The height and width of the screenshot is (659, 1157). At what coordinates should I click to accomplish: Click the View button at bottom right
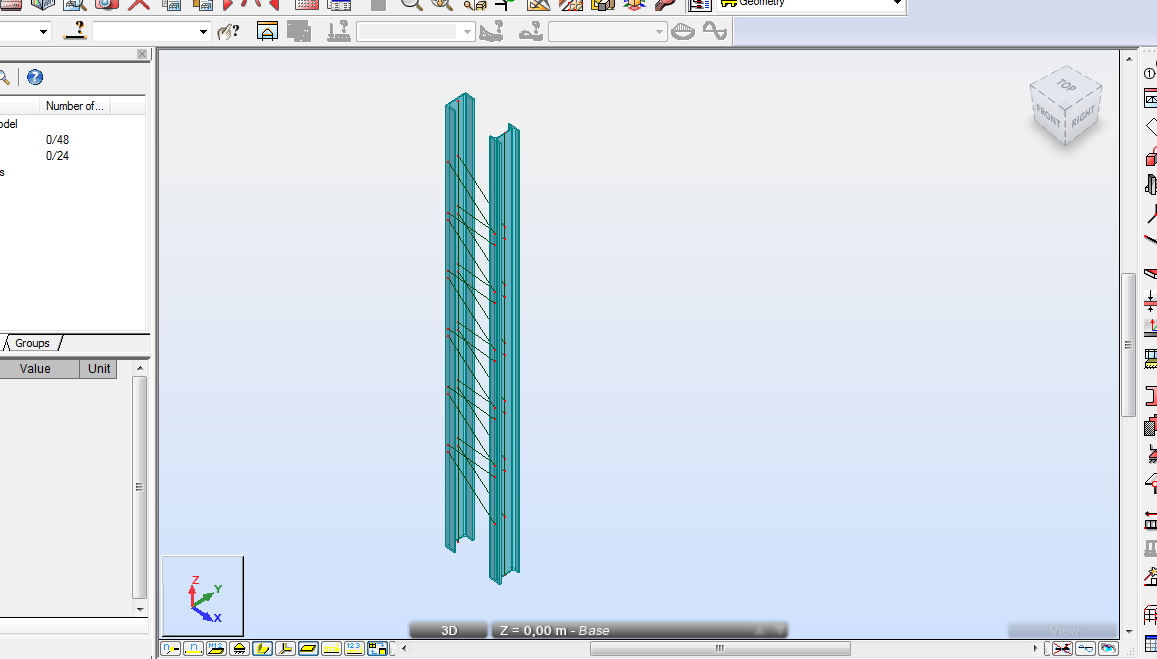[x=1065, y=630]
